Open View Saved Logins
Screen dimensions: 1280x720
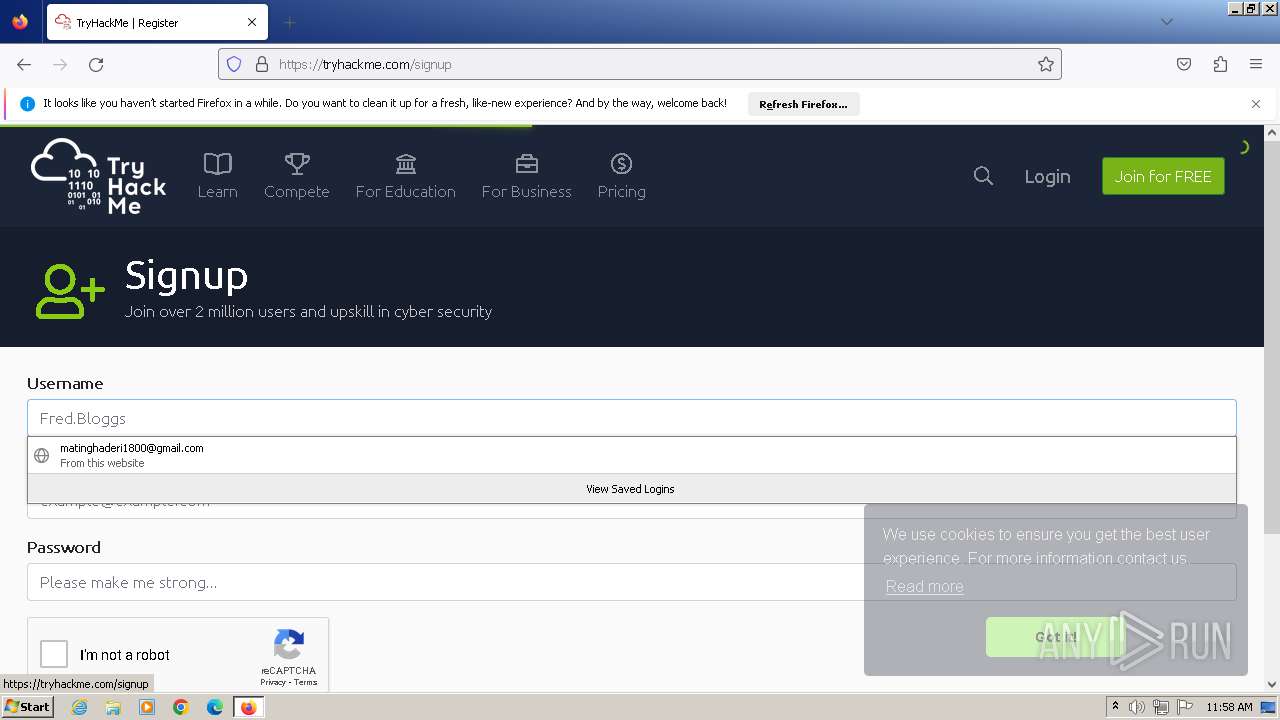coord(631,489)
